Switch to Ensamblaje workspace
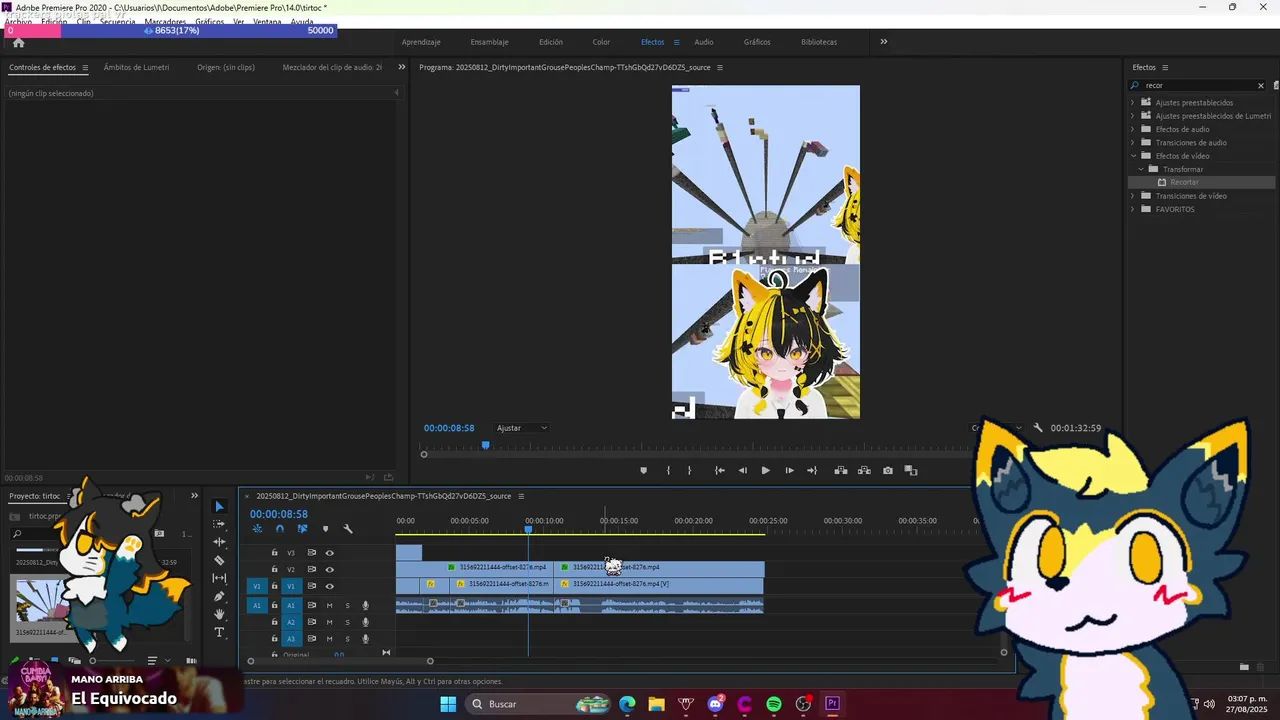 point(489,42)
